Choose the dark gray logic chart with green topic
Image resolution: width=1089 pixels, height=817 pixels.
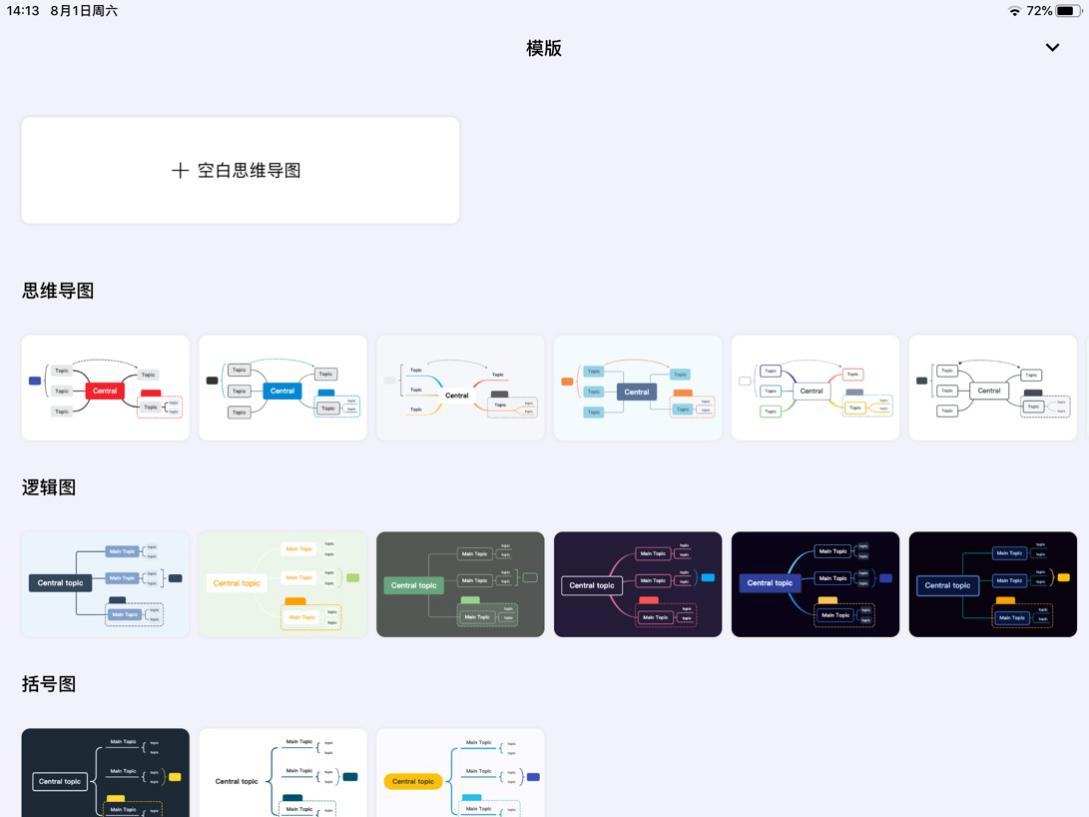(x=460, y=583)
